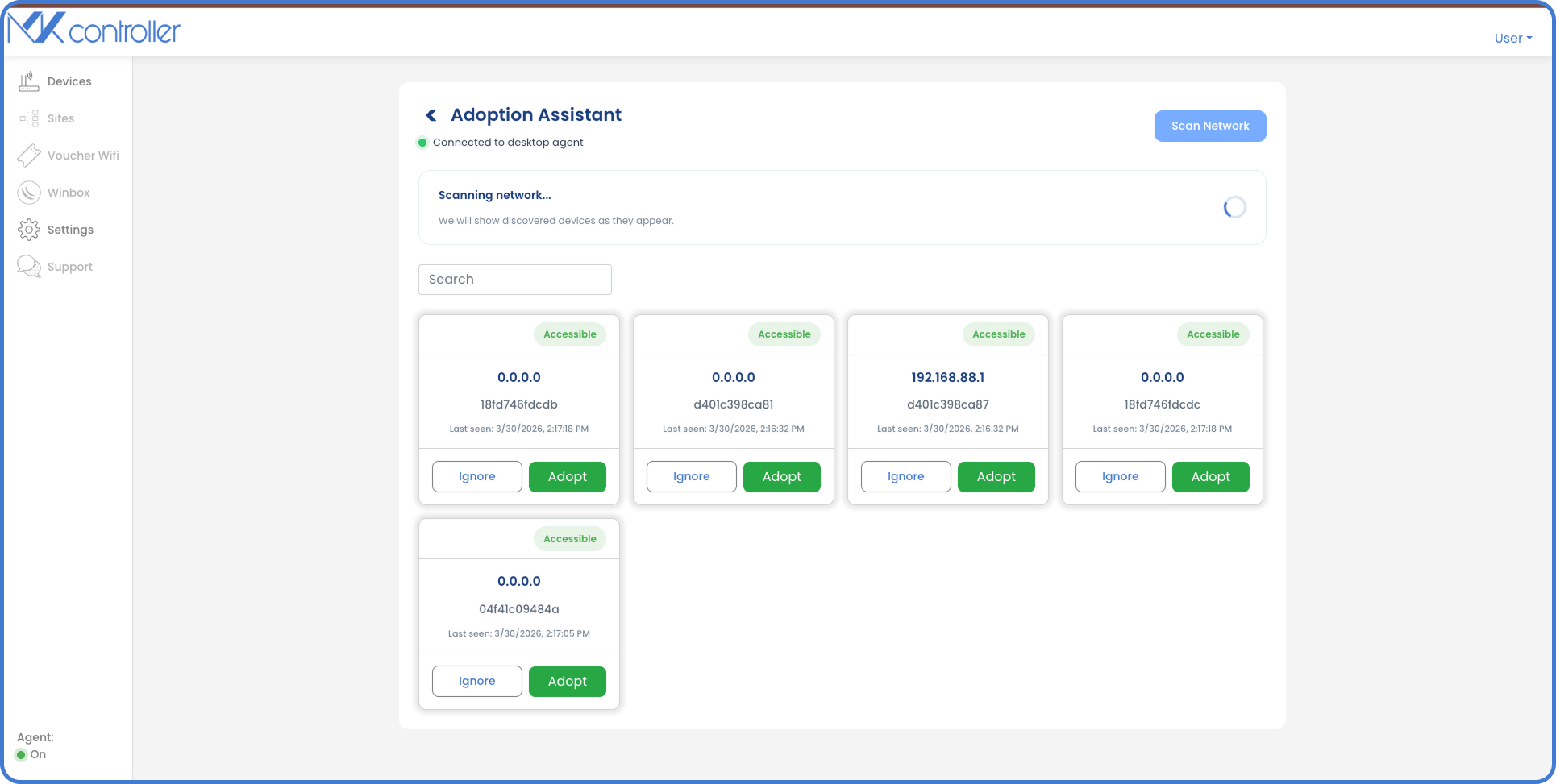This screenshot has height=784, width=1556.
Task: Open Settings via the gear icon
Action: click(x=29, y=229)
